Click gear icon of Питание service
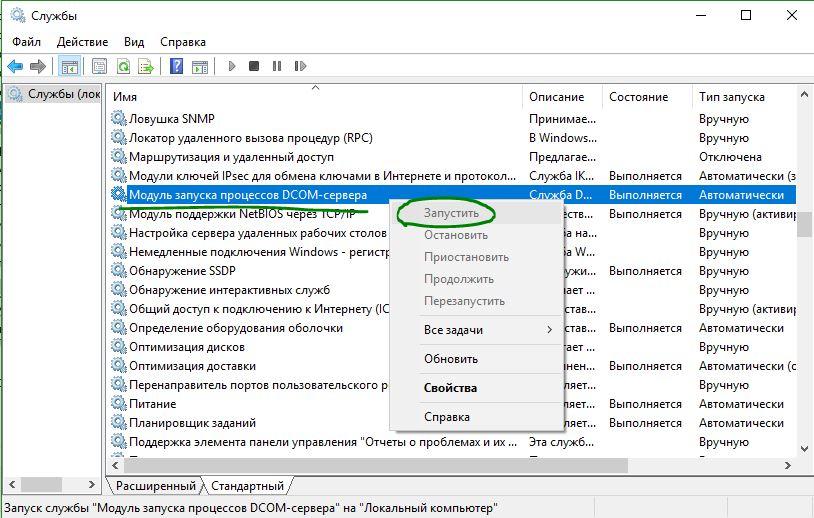Screen dimensions: 814x518 coord(119,403)
